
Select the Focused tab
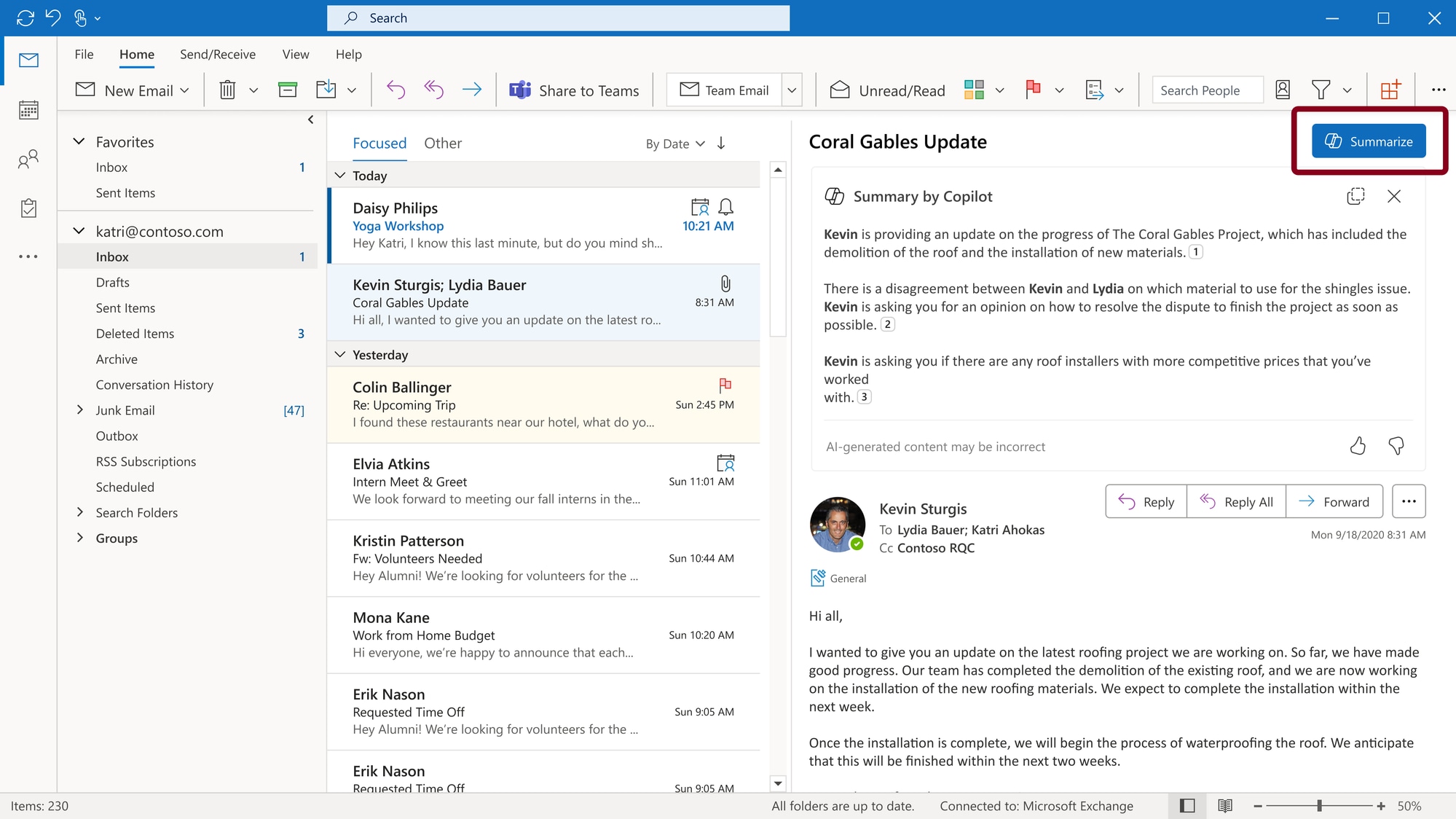coord(380,143)
